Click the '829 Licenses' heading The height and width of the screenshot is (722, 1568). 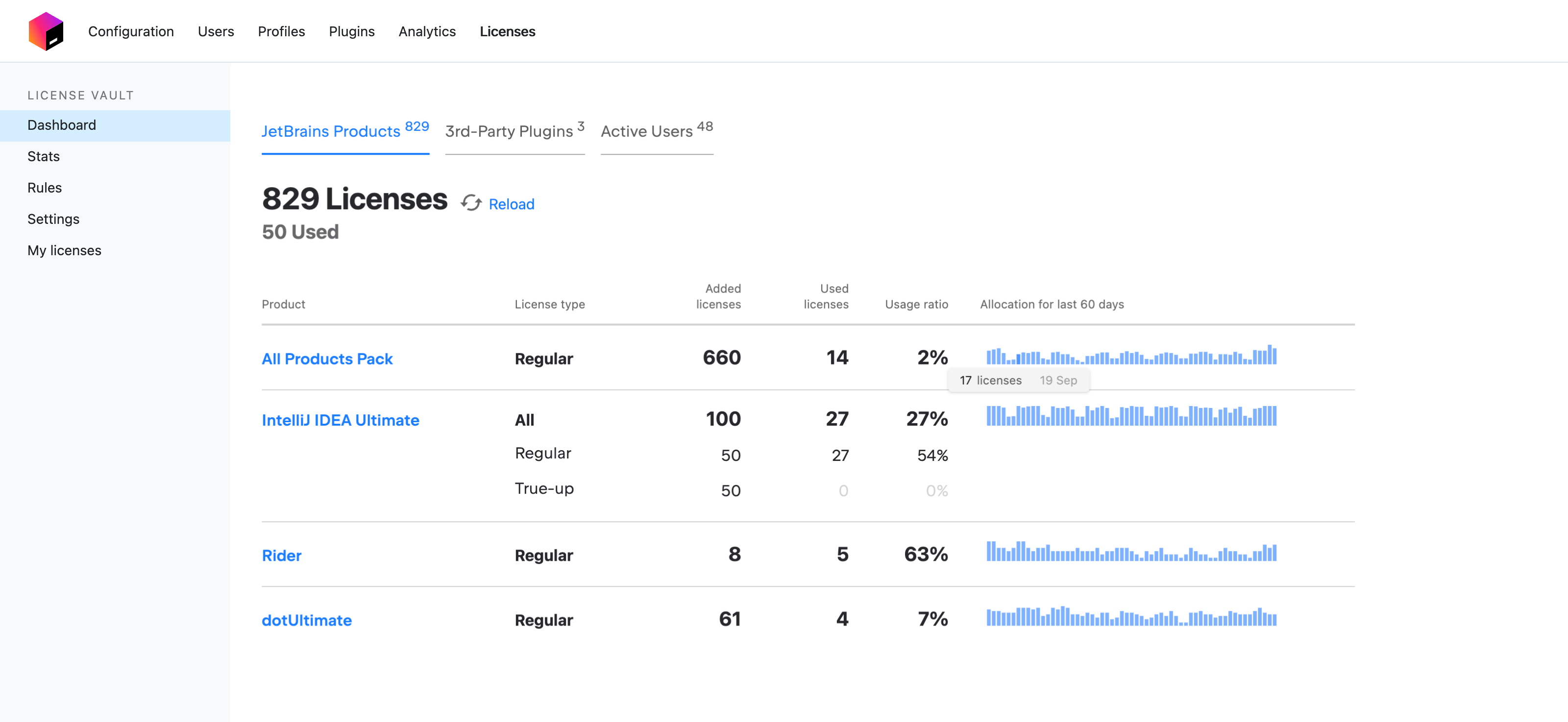[x=355, y=199]
